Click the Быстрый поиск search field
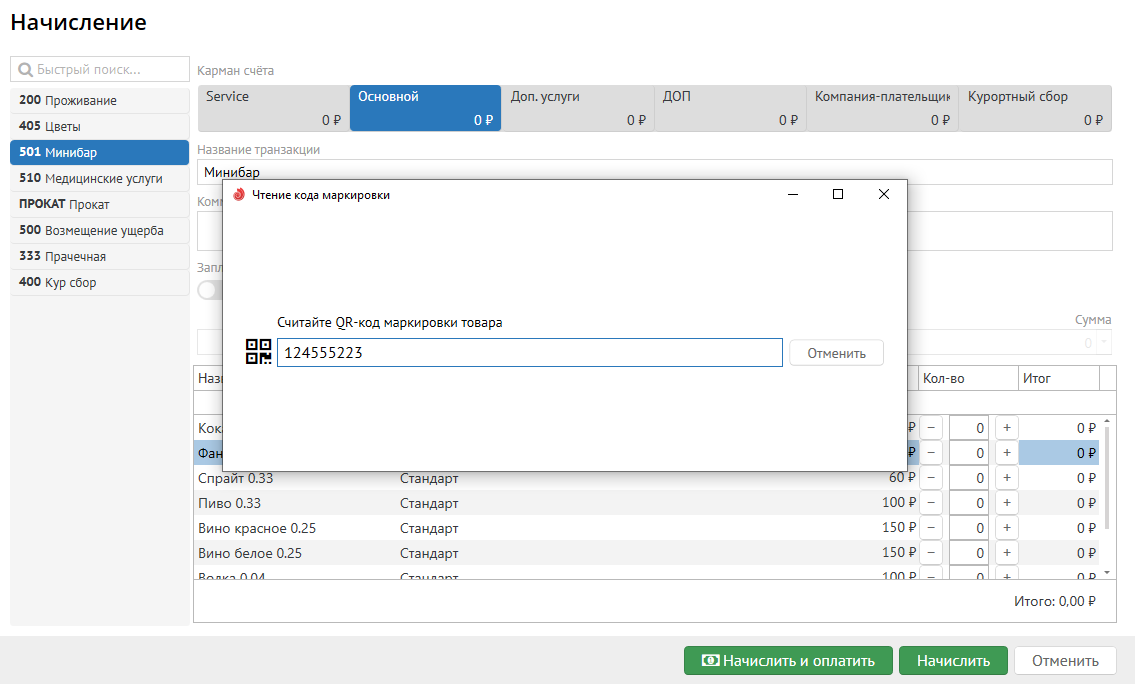 100,69
